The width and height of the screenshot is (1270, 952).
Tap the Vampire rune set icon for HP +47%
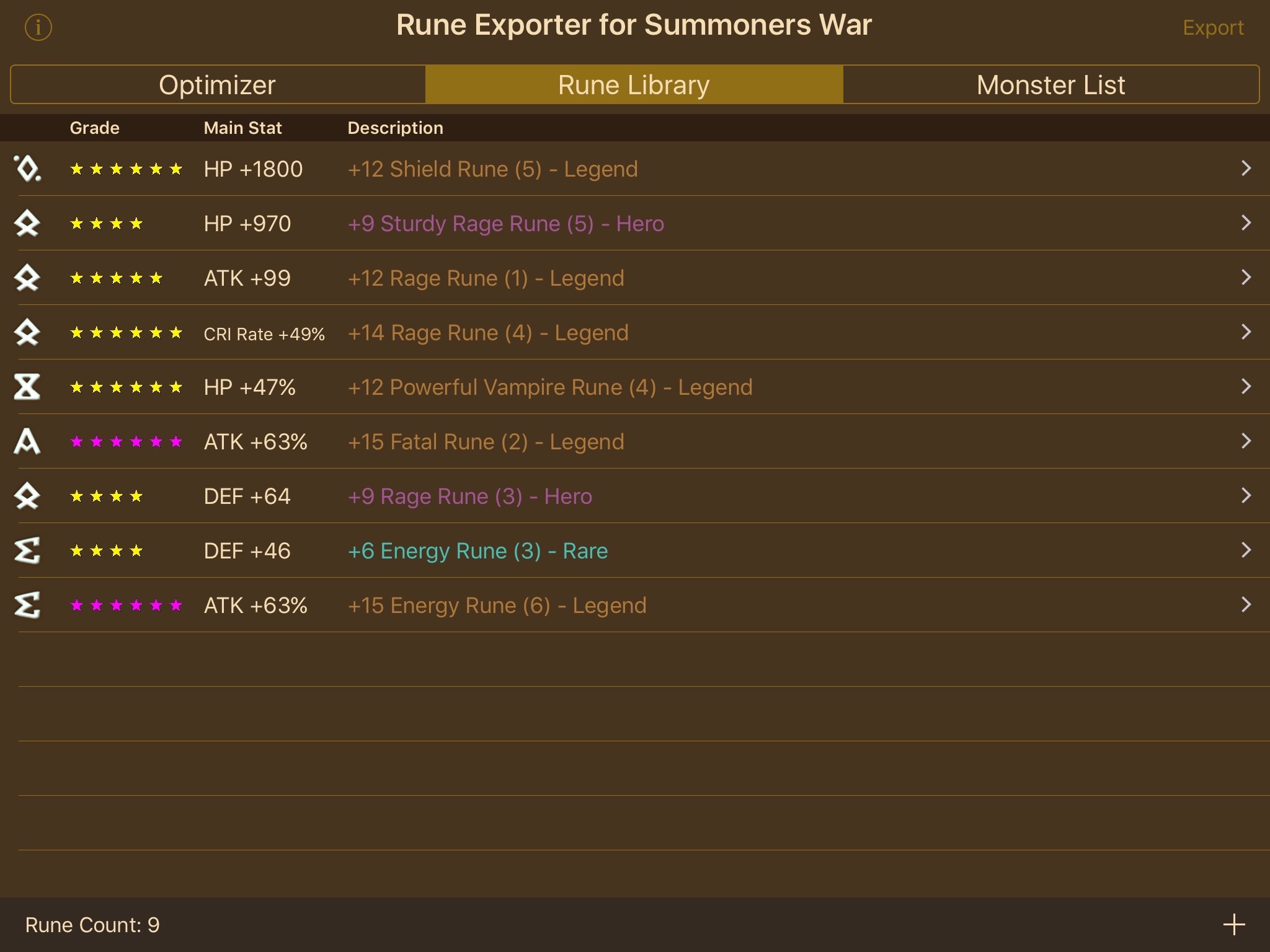point(27,387)
